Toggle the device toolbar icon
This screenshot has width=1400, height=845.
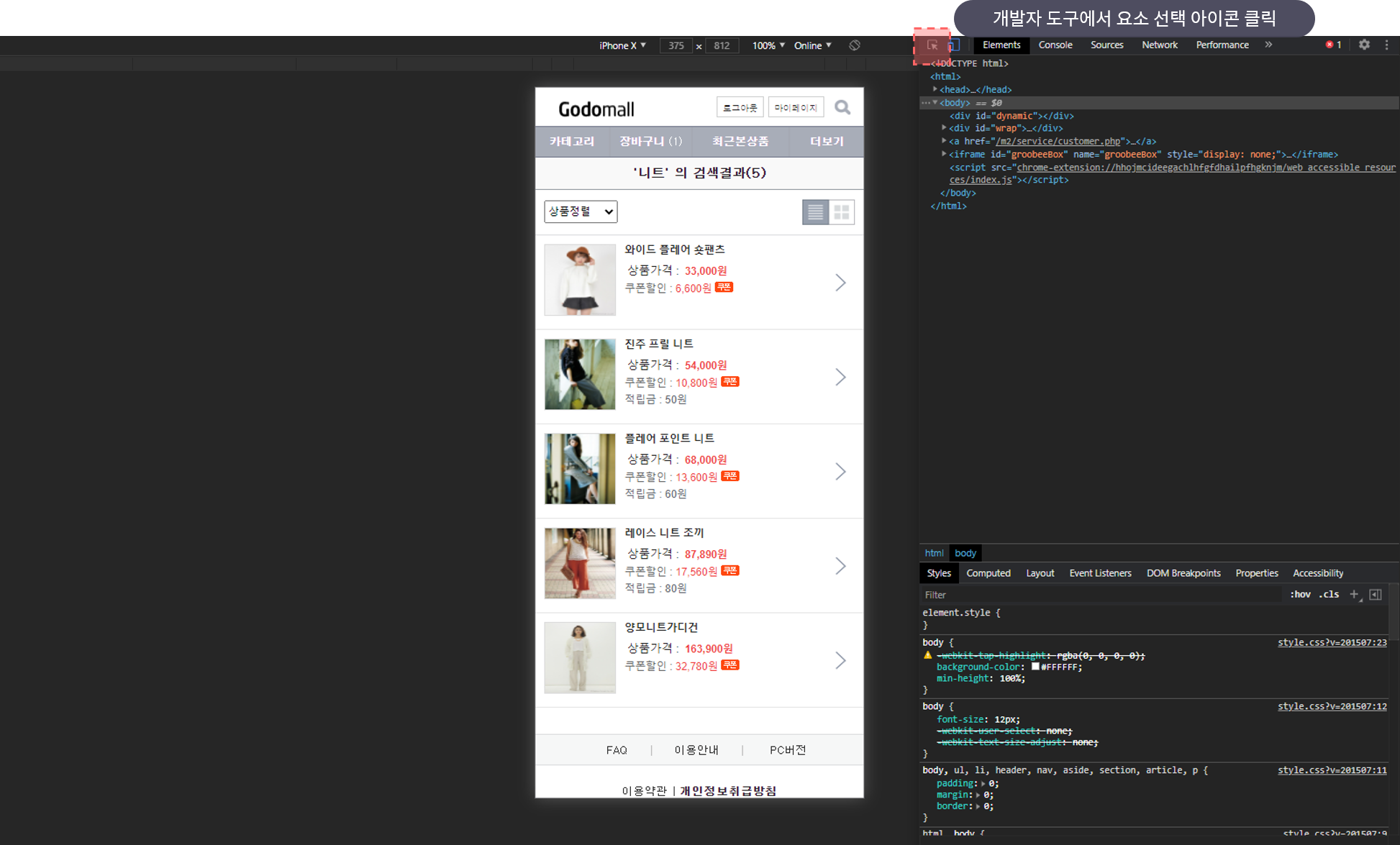(953, 45)
